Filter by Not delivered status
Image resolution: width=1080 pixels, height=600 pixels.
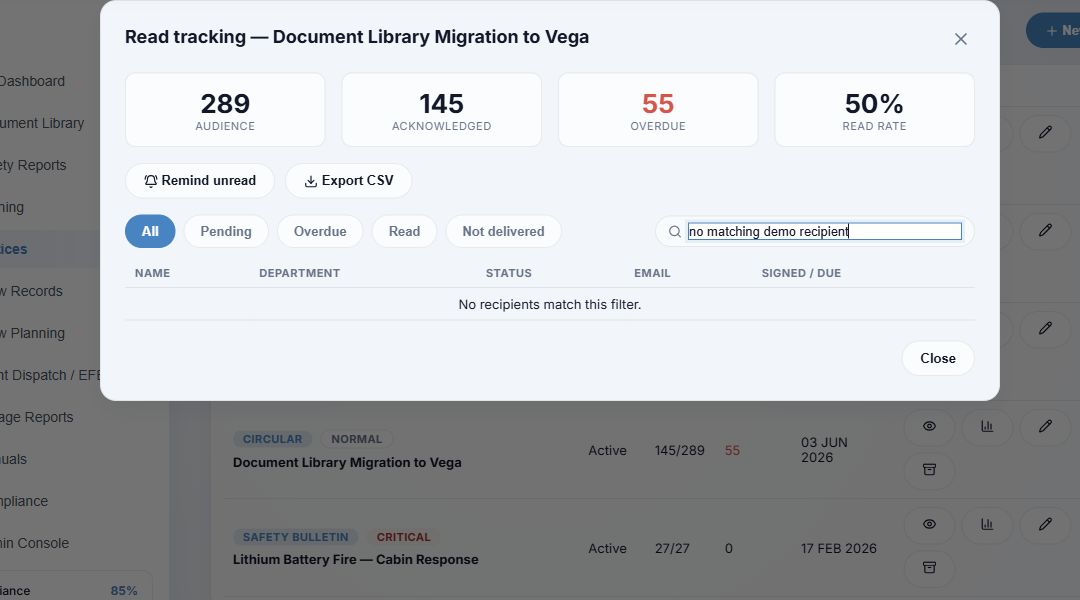503,231
